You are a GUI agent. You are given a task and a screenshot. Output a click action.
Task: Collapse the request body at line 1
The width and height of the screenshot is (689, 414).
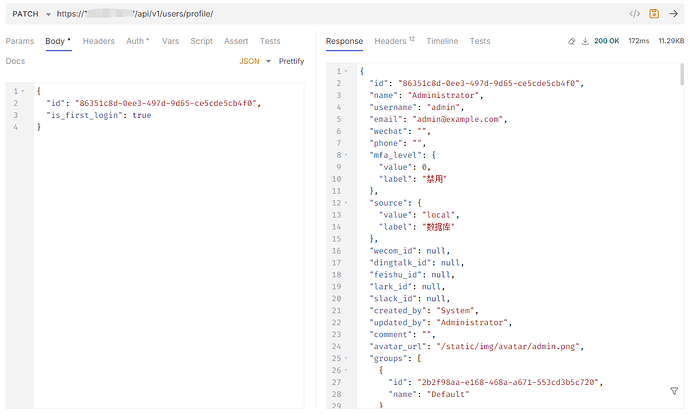click(23, 91)
